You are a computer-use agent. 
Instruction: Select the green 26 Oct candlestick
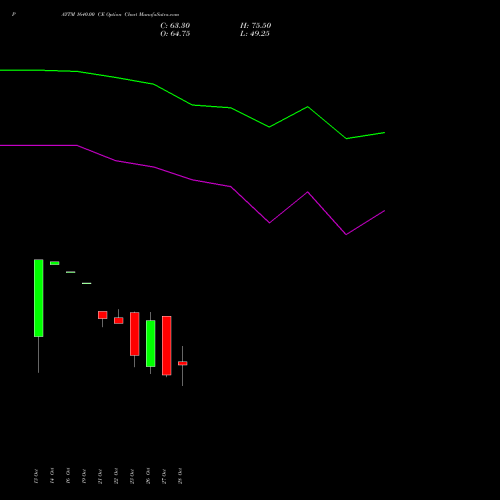151,343
